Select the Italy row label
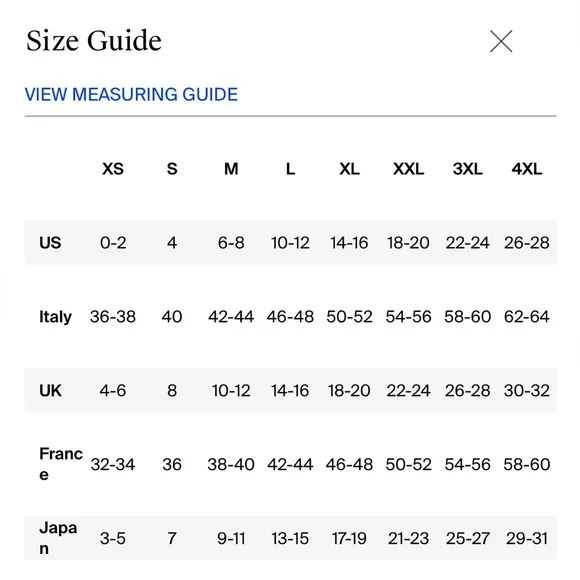Viewport: 580px width, 580px height. point(55,317)
